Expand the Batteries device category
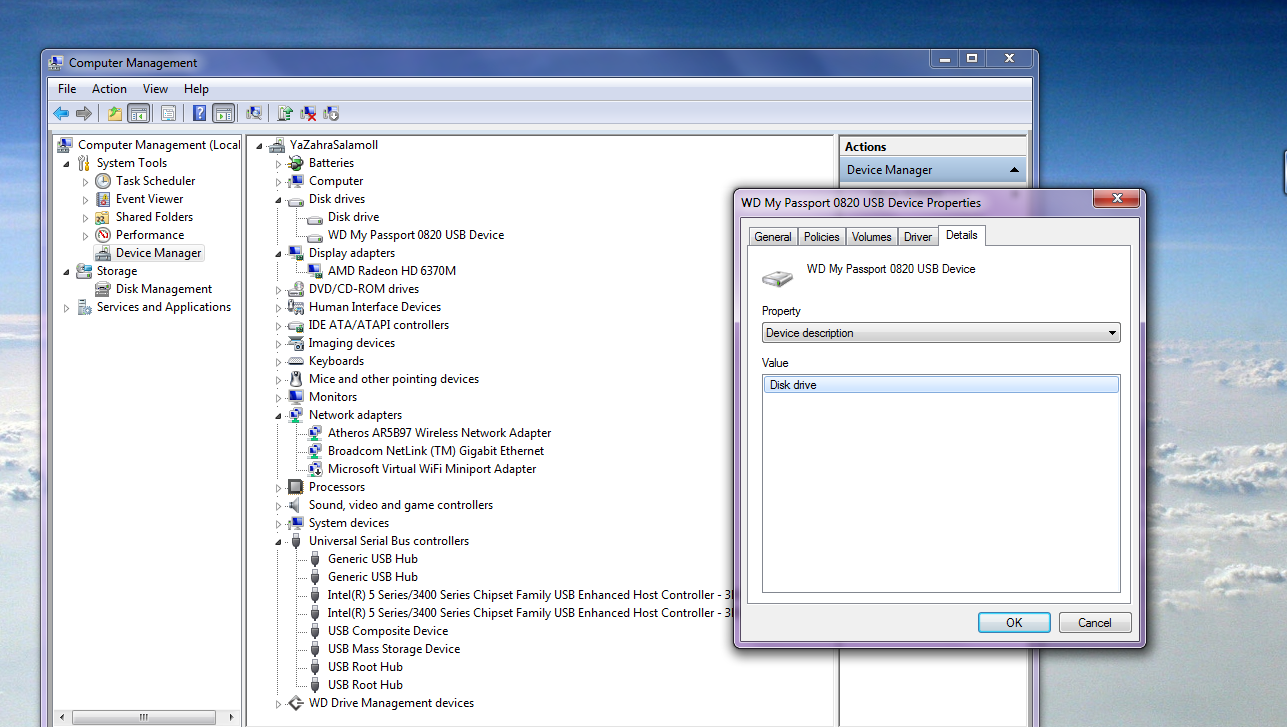 [x=279, y=163]
